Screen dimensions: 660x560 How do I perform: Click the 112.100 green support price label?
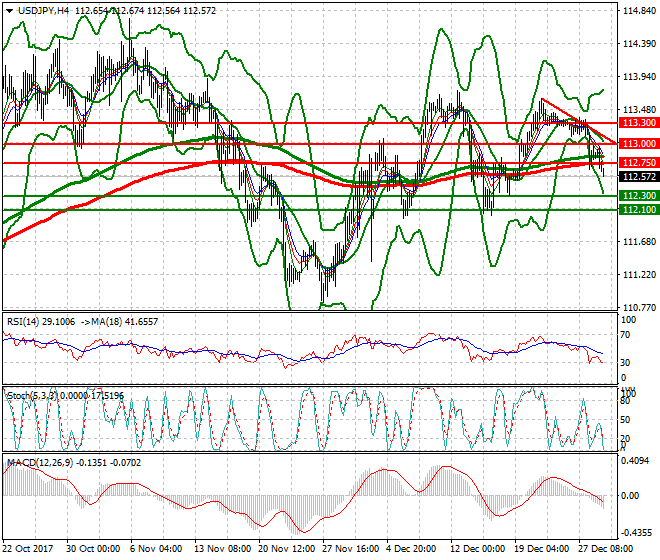point(639,210)
